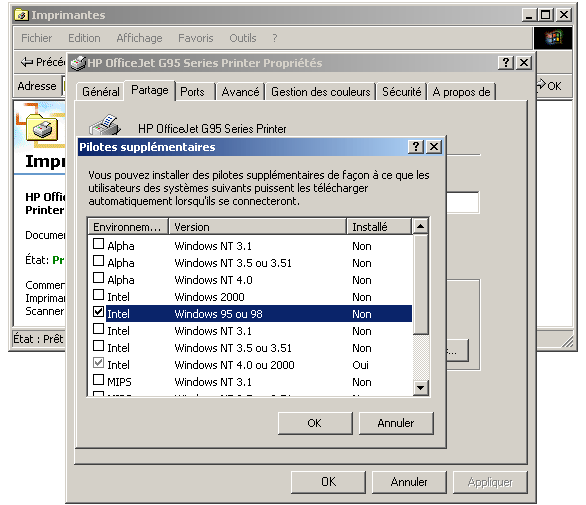Select the Windows NT 3.5 ou 3.51 Alpha row text
The height and width of the screenshot is (505, 586).
pos(233,263)
